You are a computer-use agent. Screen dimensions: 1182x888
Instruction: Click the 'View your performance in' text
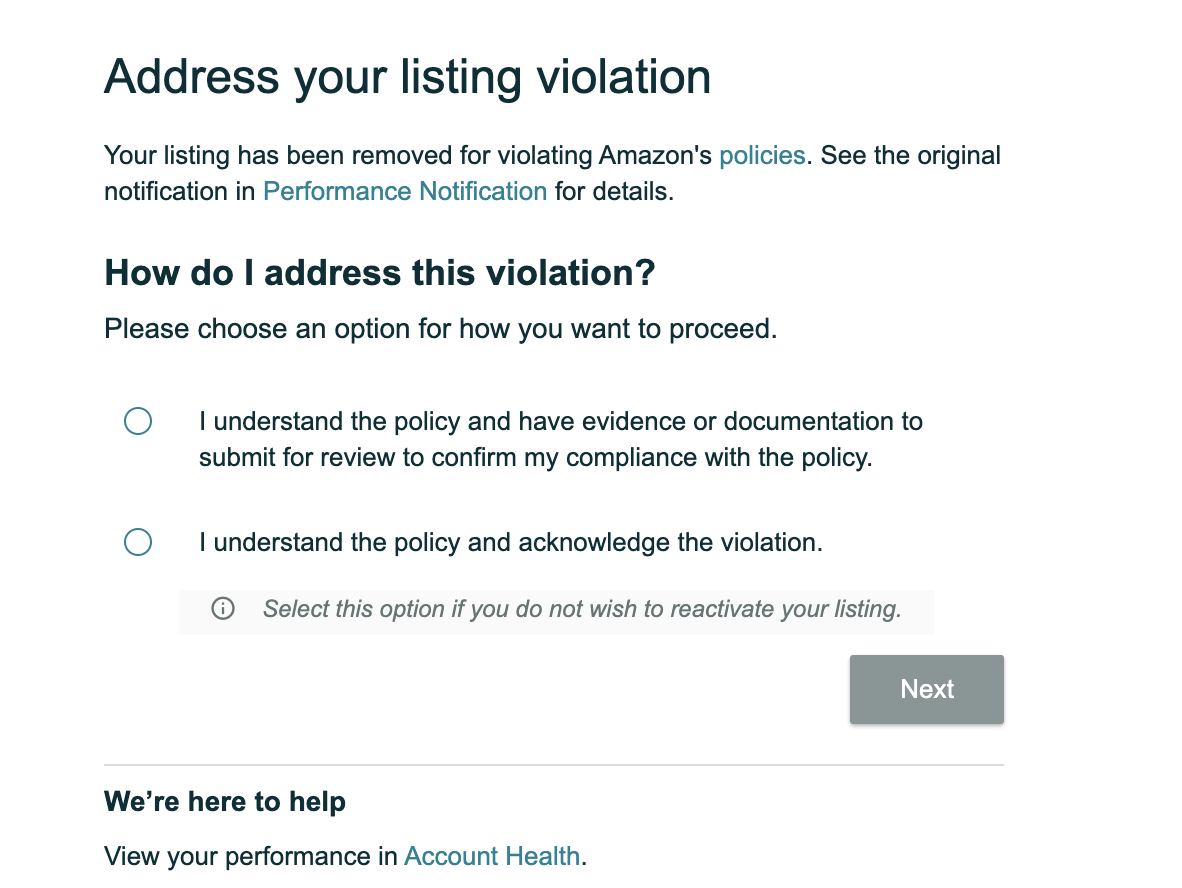coord(251,856)
